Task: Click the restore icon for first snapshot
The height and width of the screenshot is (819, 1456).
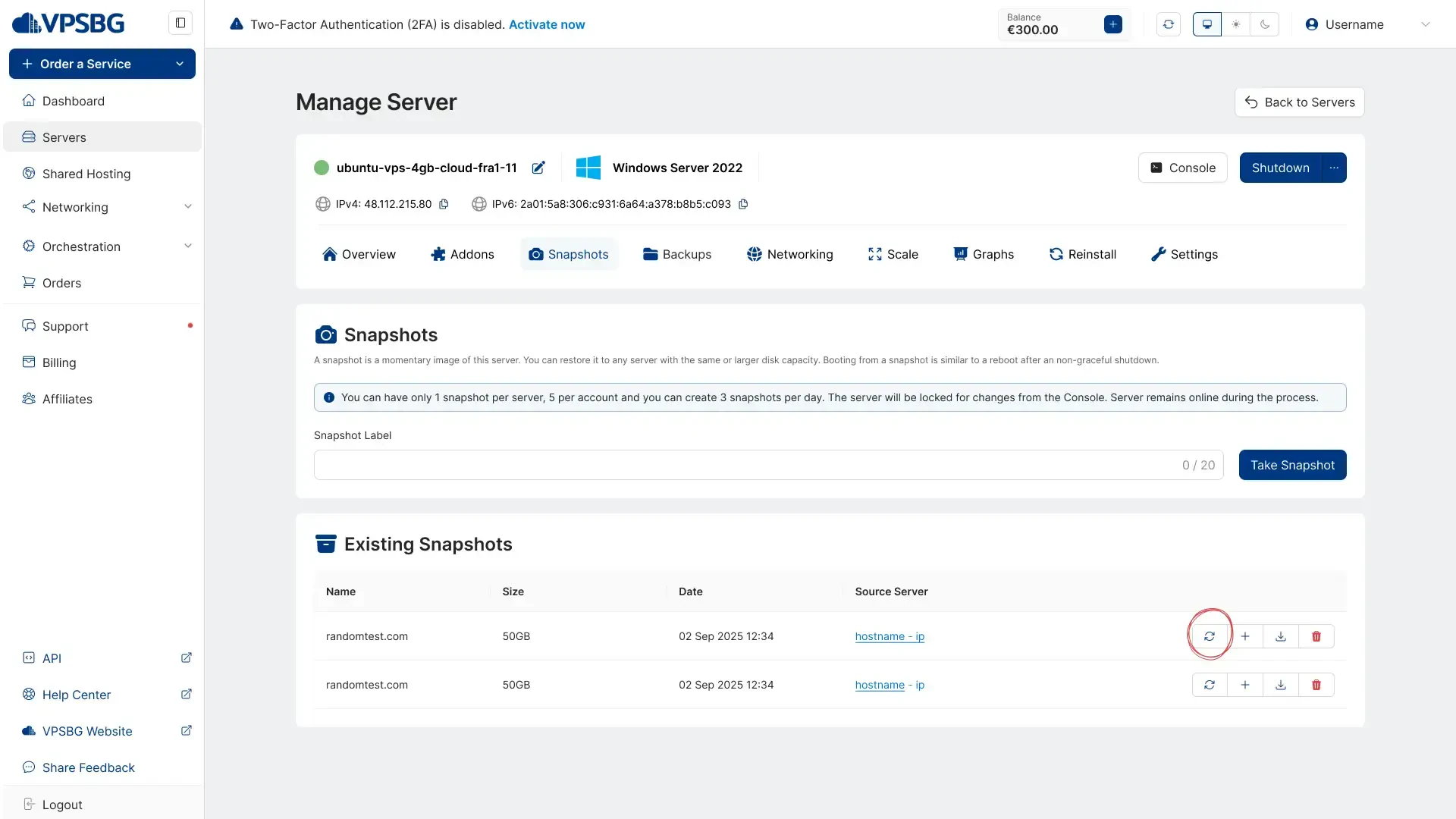Action: 1210,636
